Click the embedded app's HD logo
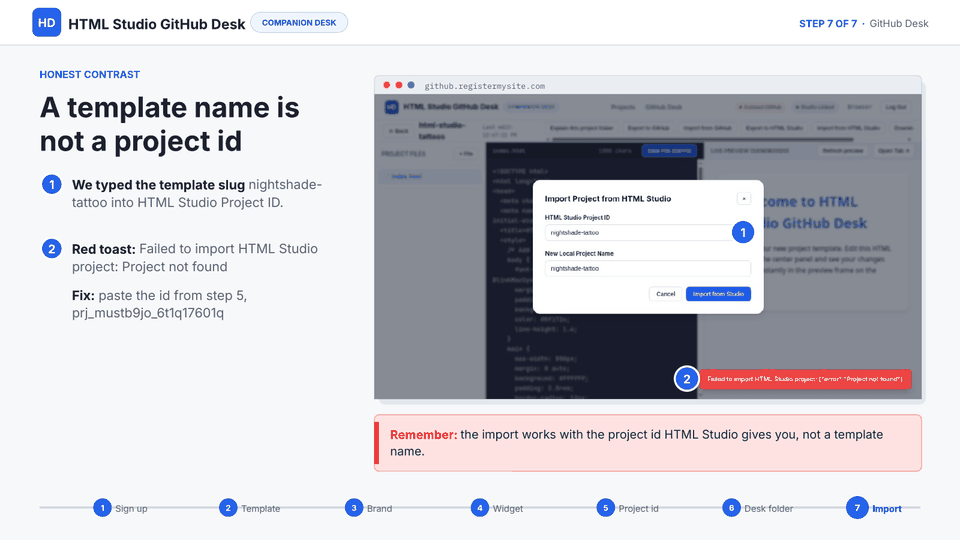The width and height of the screenshot is (960, 540). tap(392, 107)
